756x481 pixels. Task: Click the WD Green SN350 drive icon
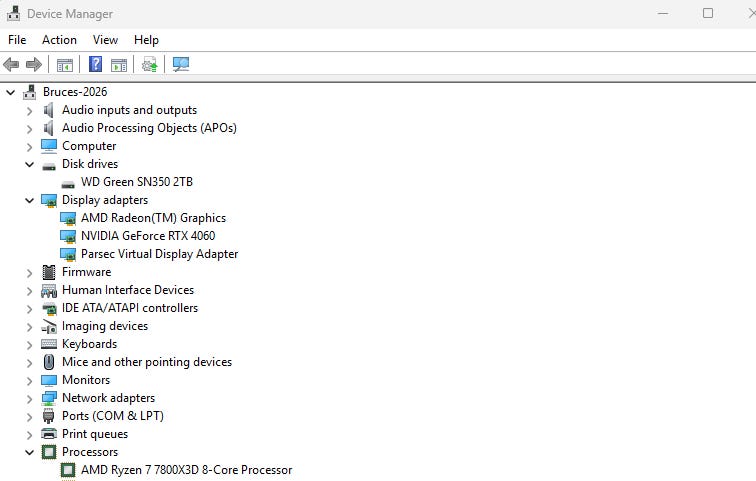click(x=68, y=184)
